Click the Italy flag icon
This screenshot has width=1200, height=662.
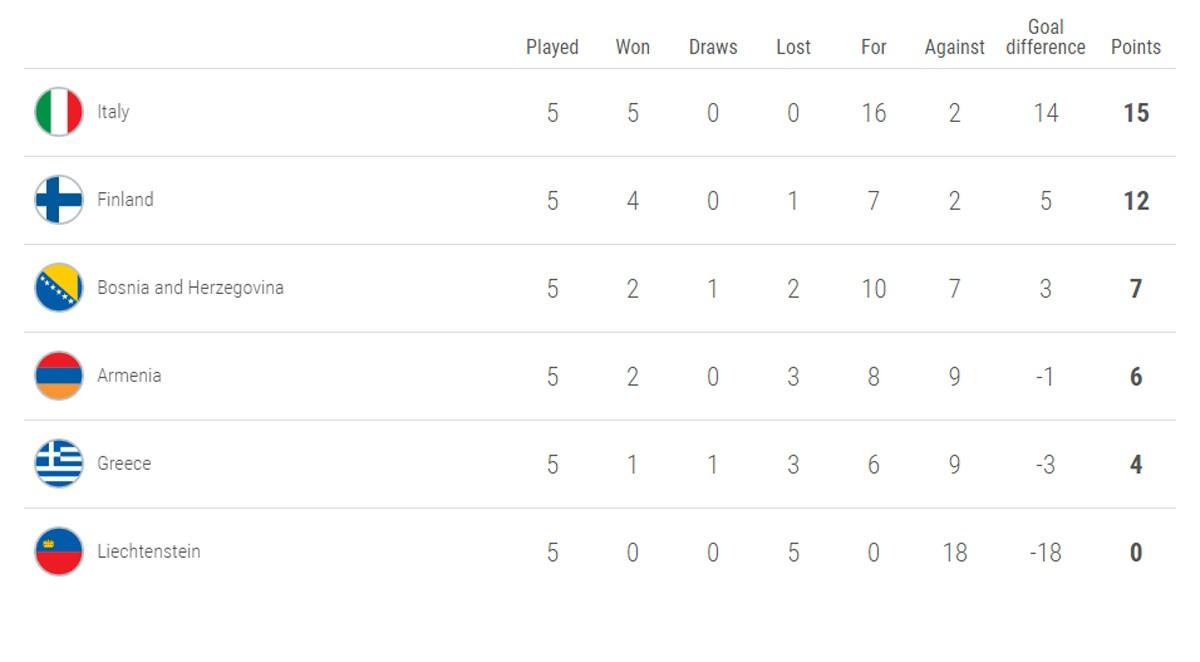point(59,112)
